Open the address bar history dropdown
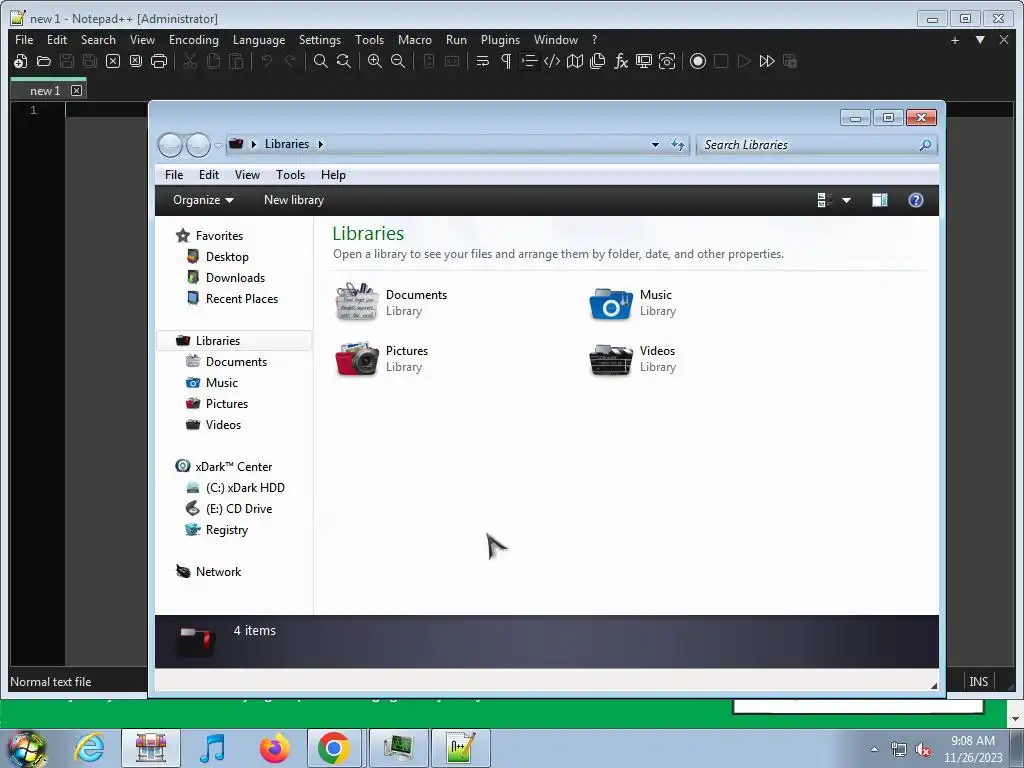Screen dimensions: 1024x768 [x=655, y=145]
